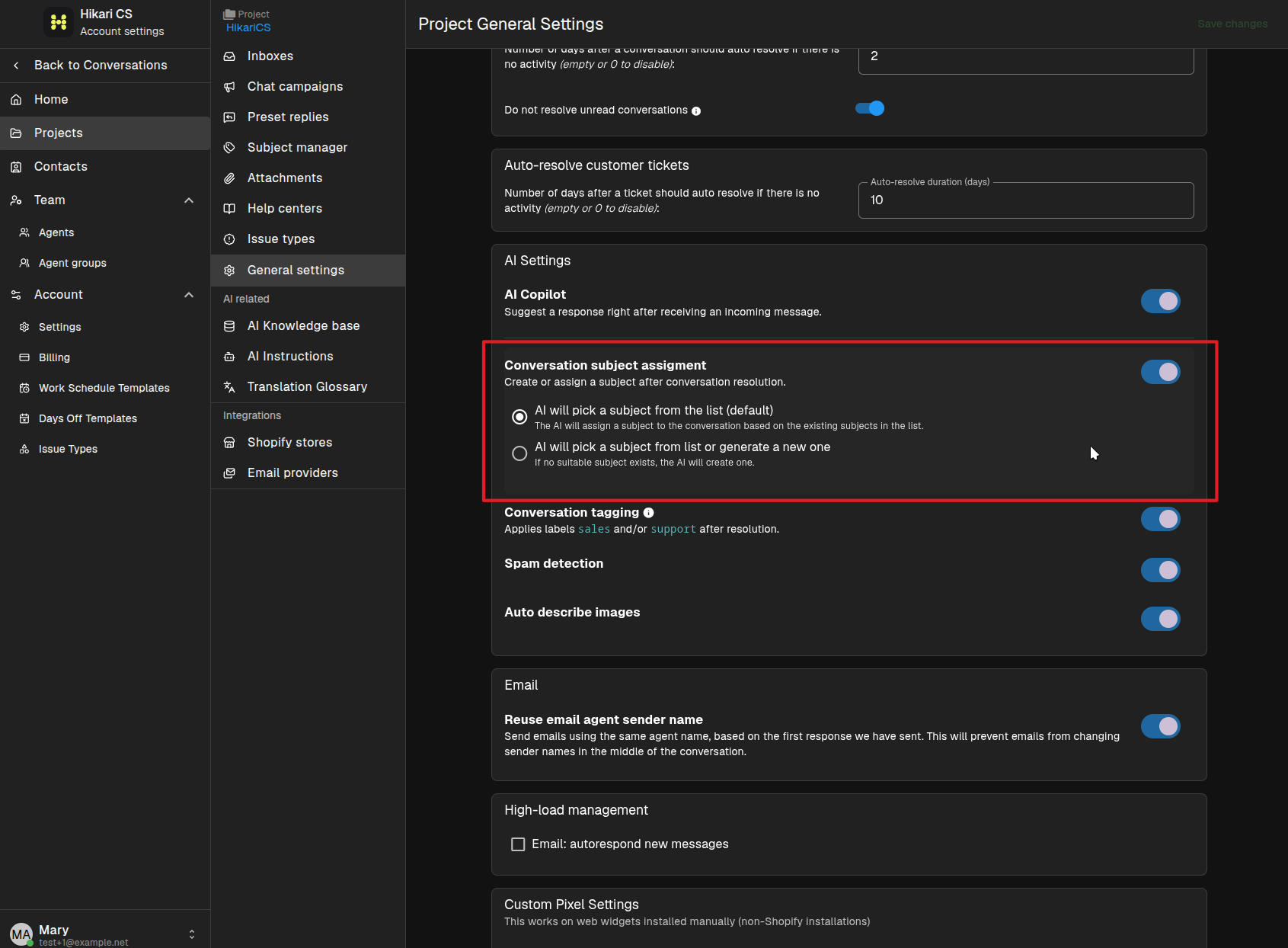Click the Agents people icon
The width and height of the screenshot is (1288, 948).
click(x=24, y=232)
